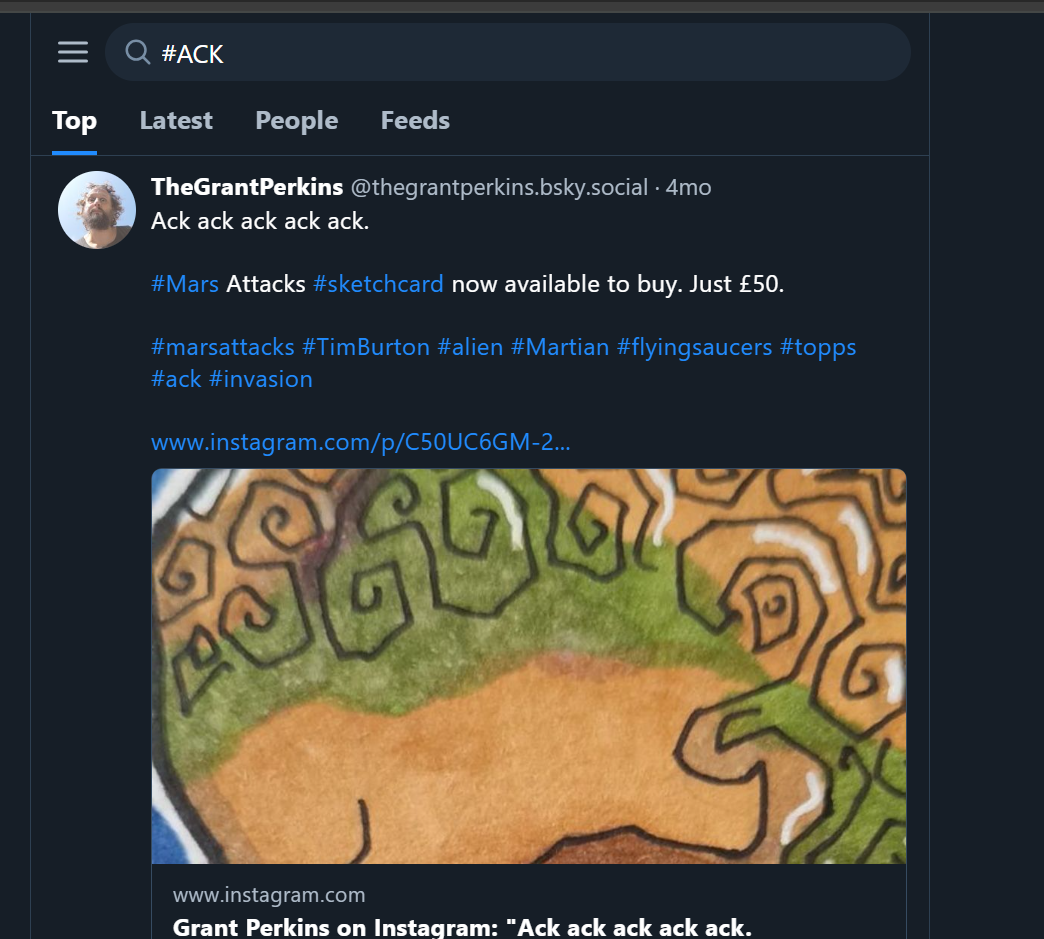The image size is (1044, 939).
Task: Switch to the Top tab
Action: (74, 121)
